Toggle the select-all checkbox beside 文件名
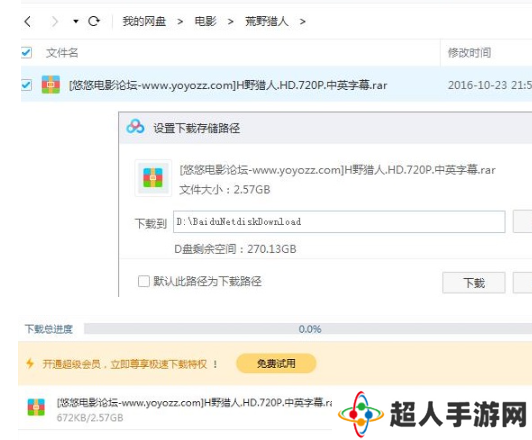Image resolution: width=532 pixels, height=440 pixels. pyautogui.click(x=26, y=53)
